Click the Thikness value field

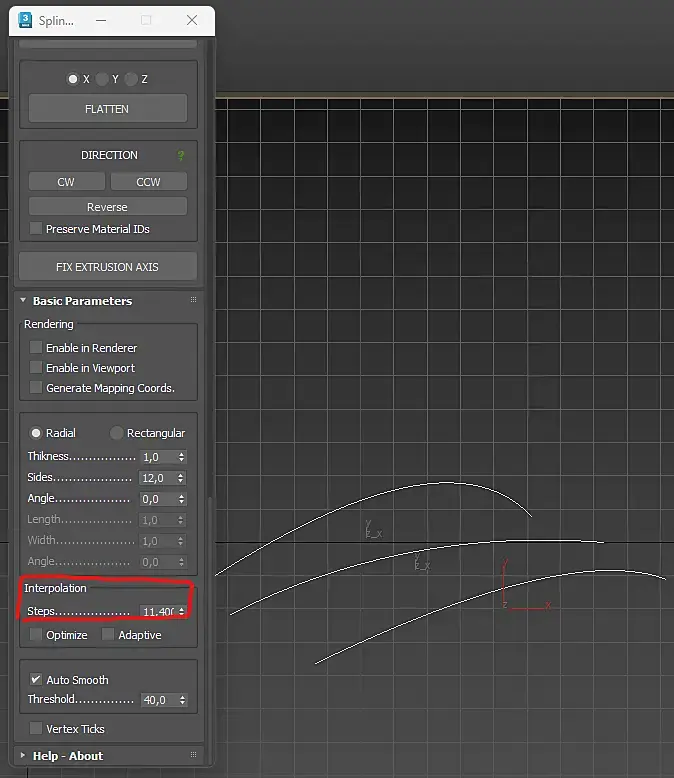[x=157, y=457]
